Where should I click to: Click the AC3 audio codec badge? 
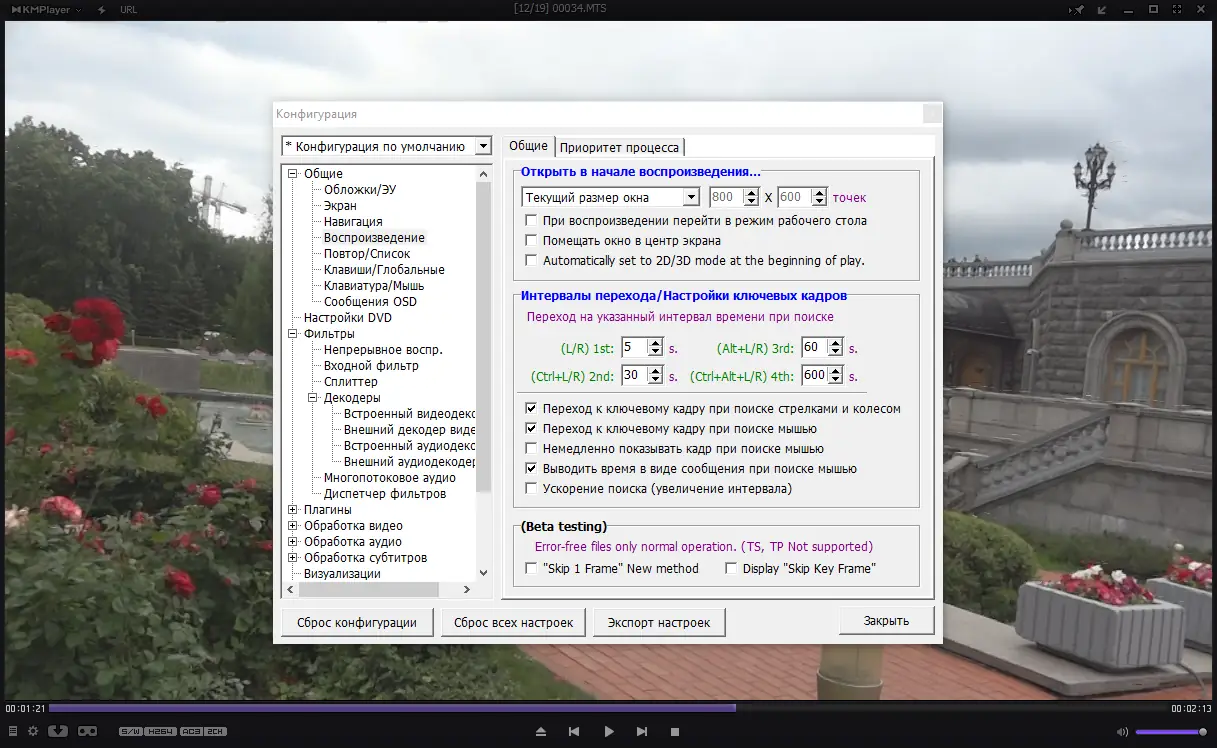coord(191,732)
